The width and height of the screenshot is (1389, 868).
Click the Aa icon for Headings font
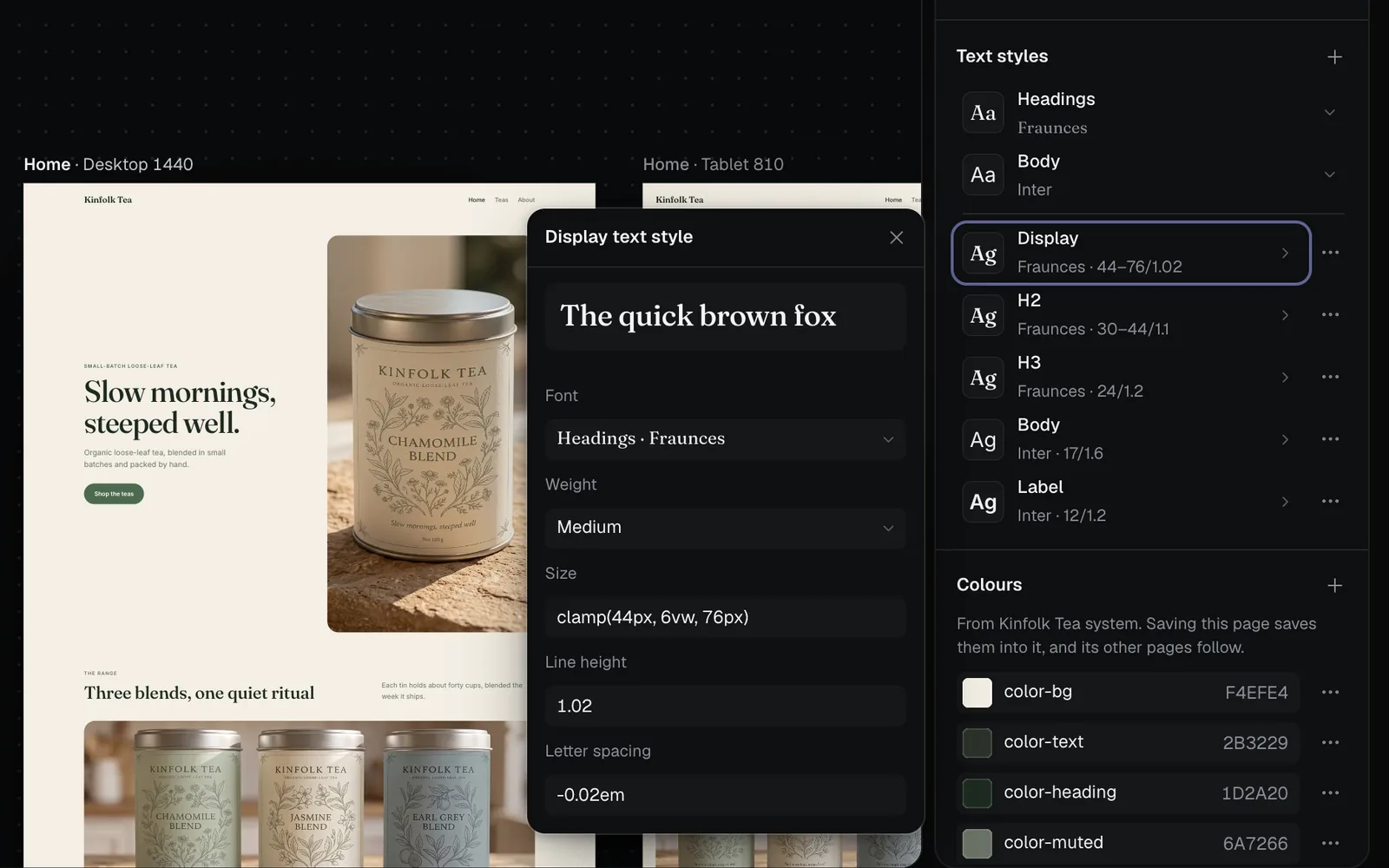click(x=983, y=113)
